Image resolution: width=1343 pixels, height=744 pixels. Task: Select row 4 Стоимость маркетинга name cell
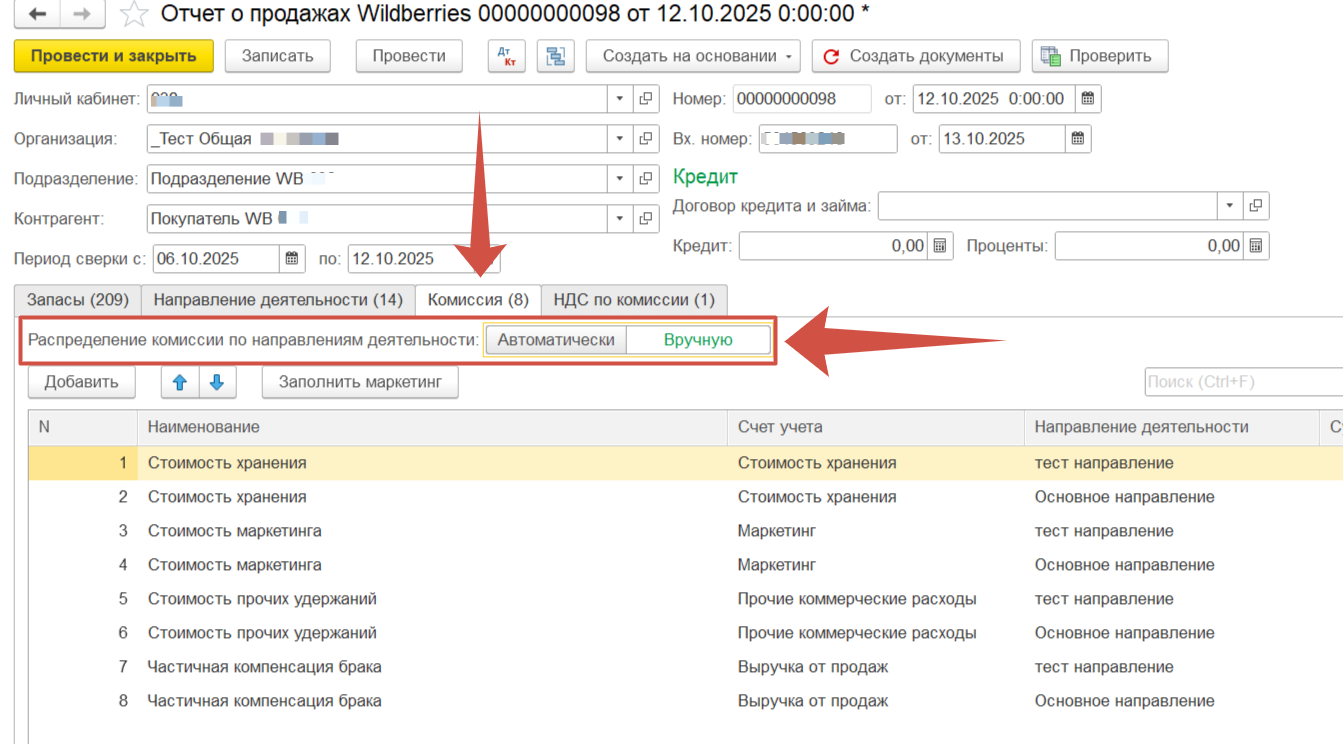[x=432, y=565]
